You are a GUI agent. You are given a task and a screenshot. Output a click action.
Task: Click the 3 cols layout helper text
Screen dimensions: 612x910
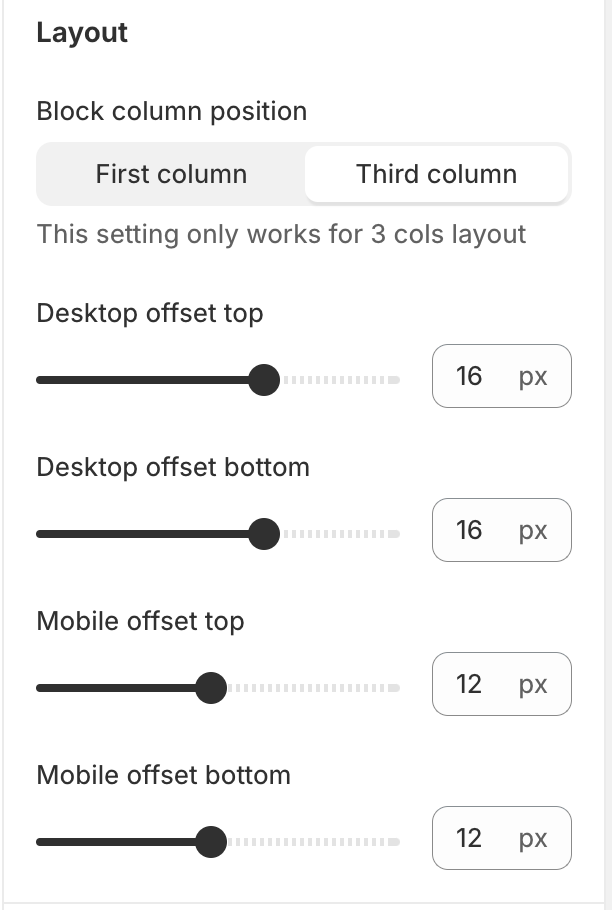pos(281,235)
